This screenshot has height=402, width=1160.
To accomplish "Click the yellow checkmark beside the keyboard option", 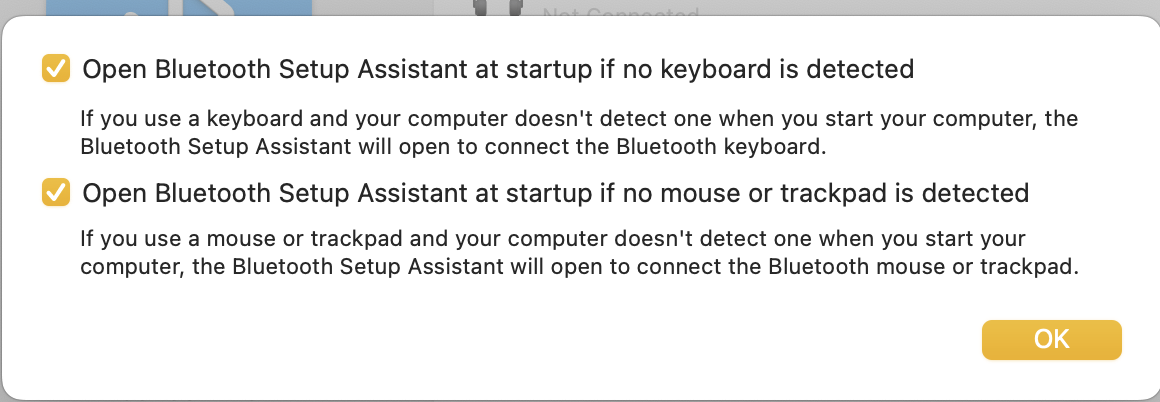I will tap(55, 69).
